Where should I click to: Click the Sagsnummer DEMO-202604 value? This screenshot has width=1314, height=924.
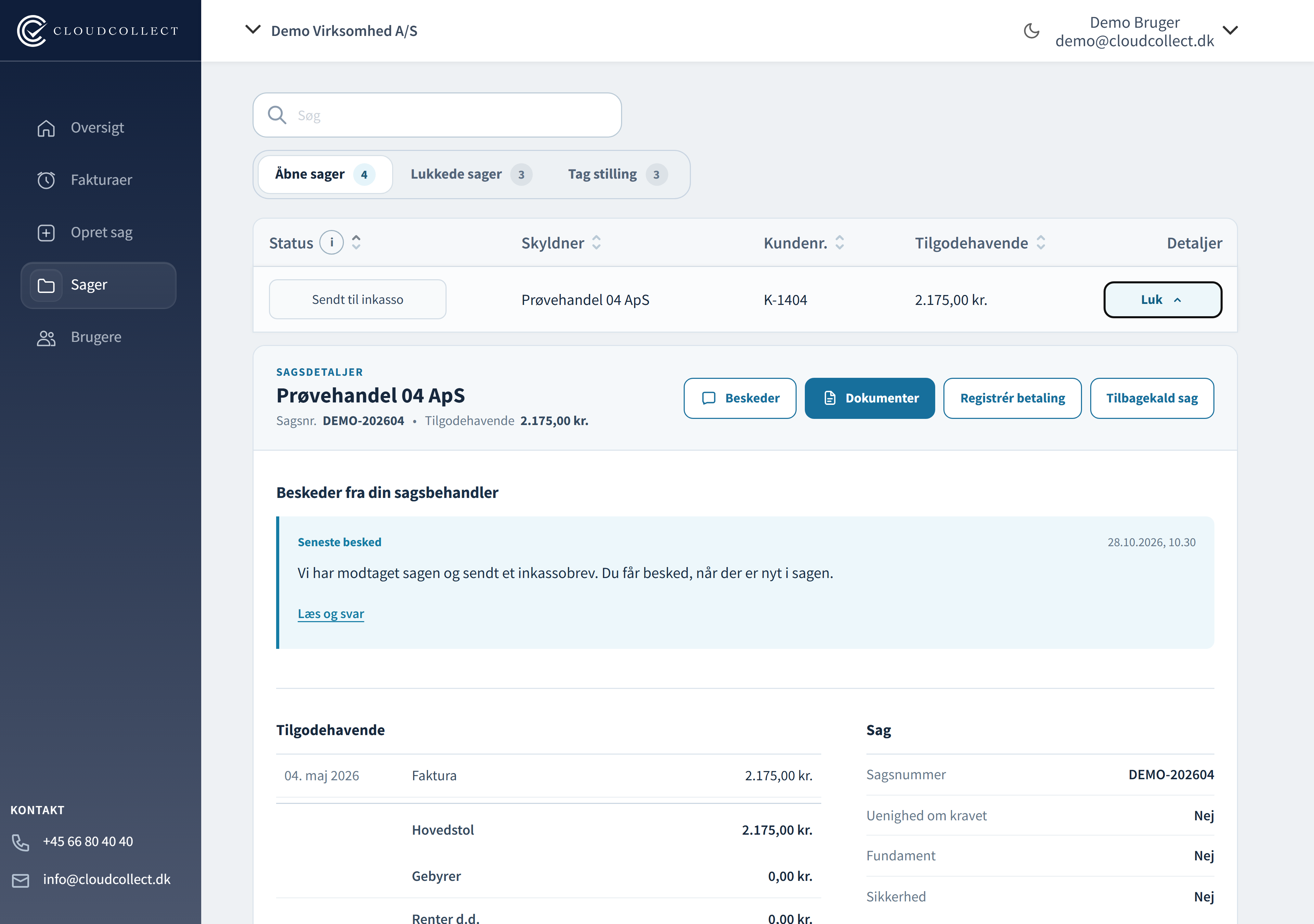1171,774
